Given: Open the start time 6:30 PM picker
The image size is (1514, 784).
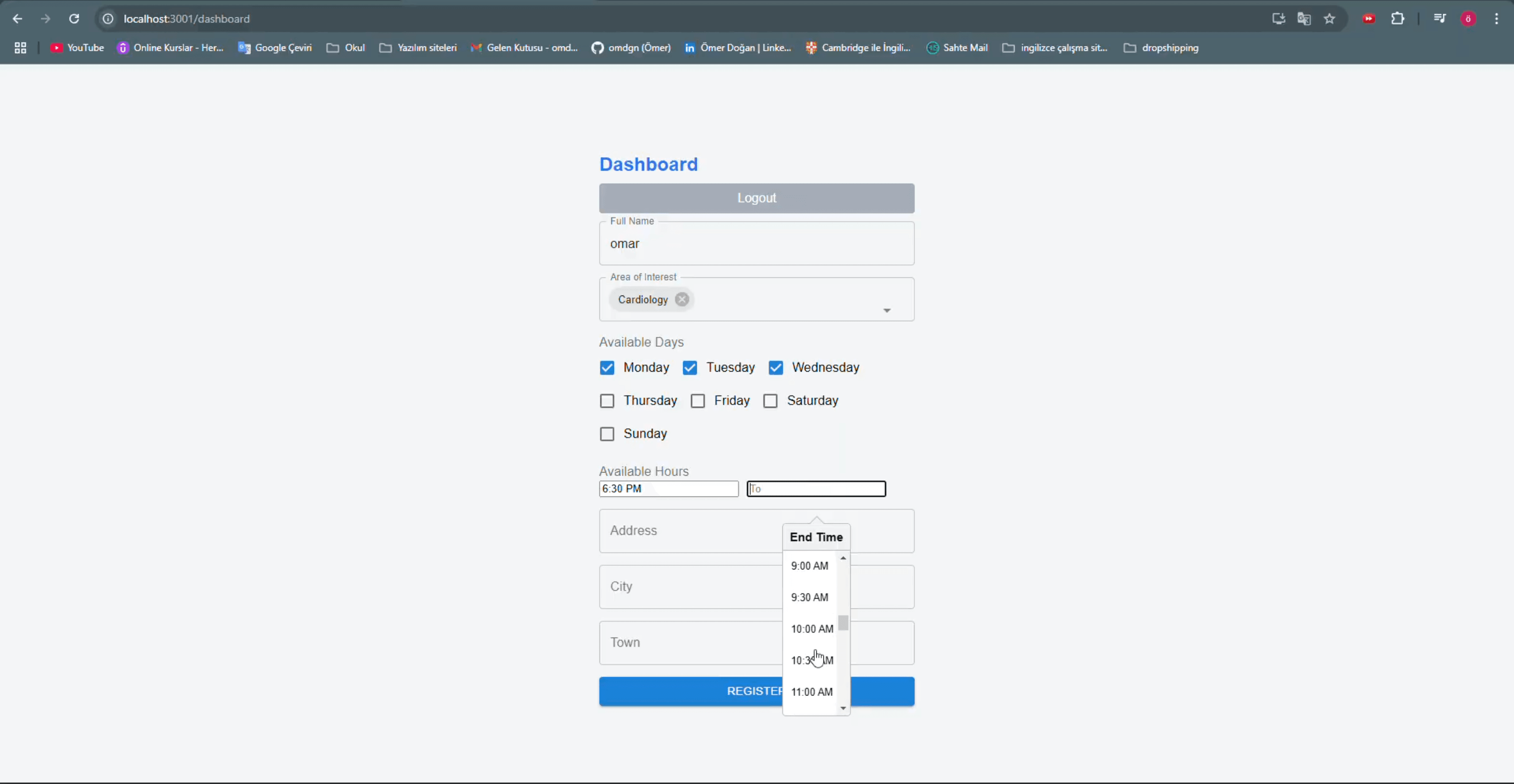Looking at the screenshot, I should [668, 488].
